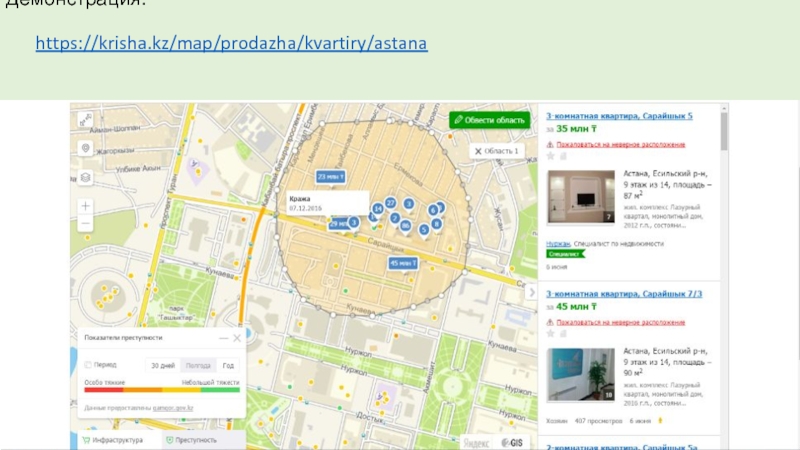Image resolution: width=800 pixels, height=450 pixels.
Task: Click cluster marker numbered 86
Action: click(x=405, y=226)
